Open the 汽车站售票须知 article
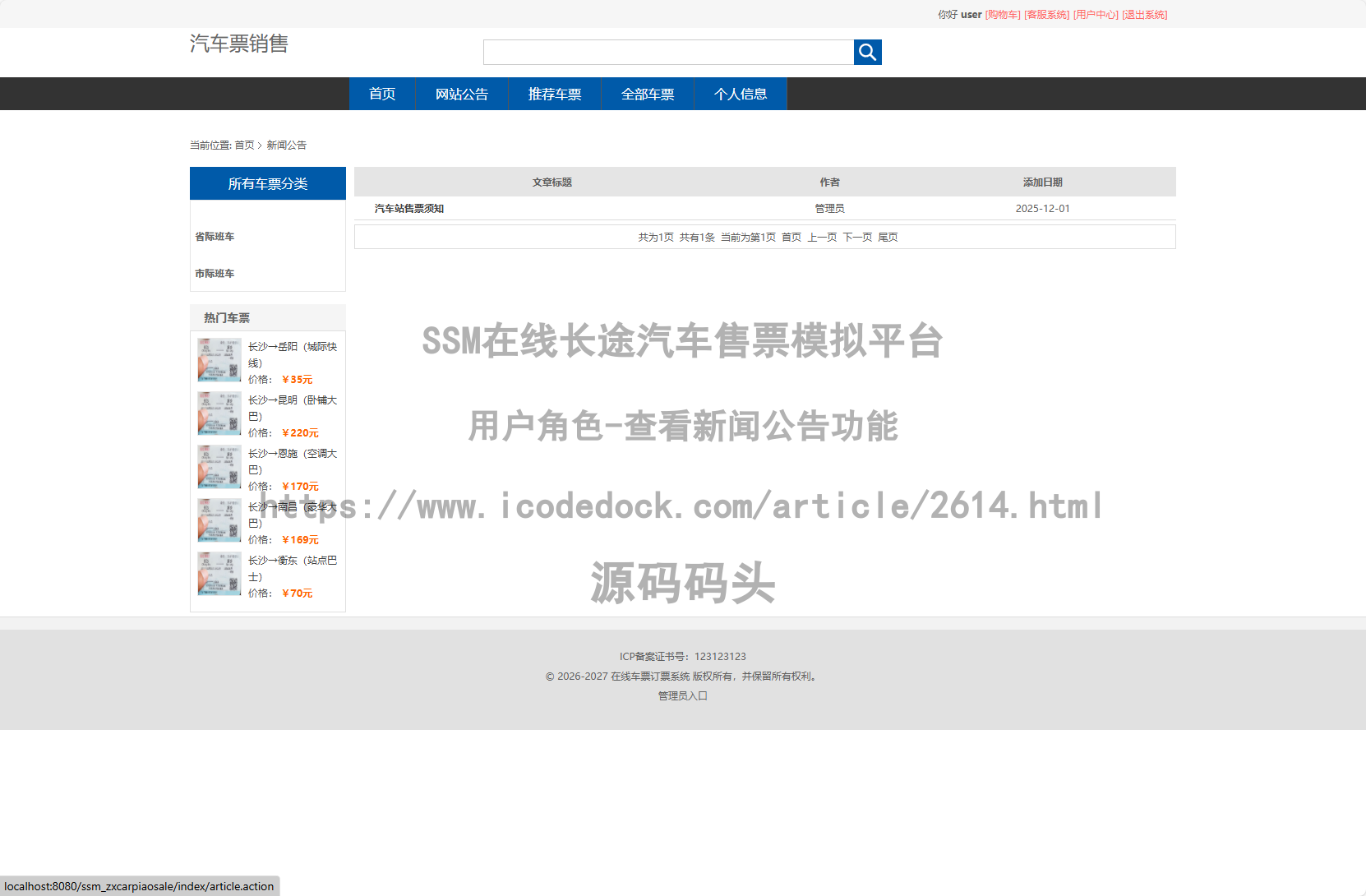This screenshot has width=1366, height=896. (409, 209)
